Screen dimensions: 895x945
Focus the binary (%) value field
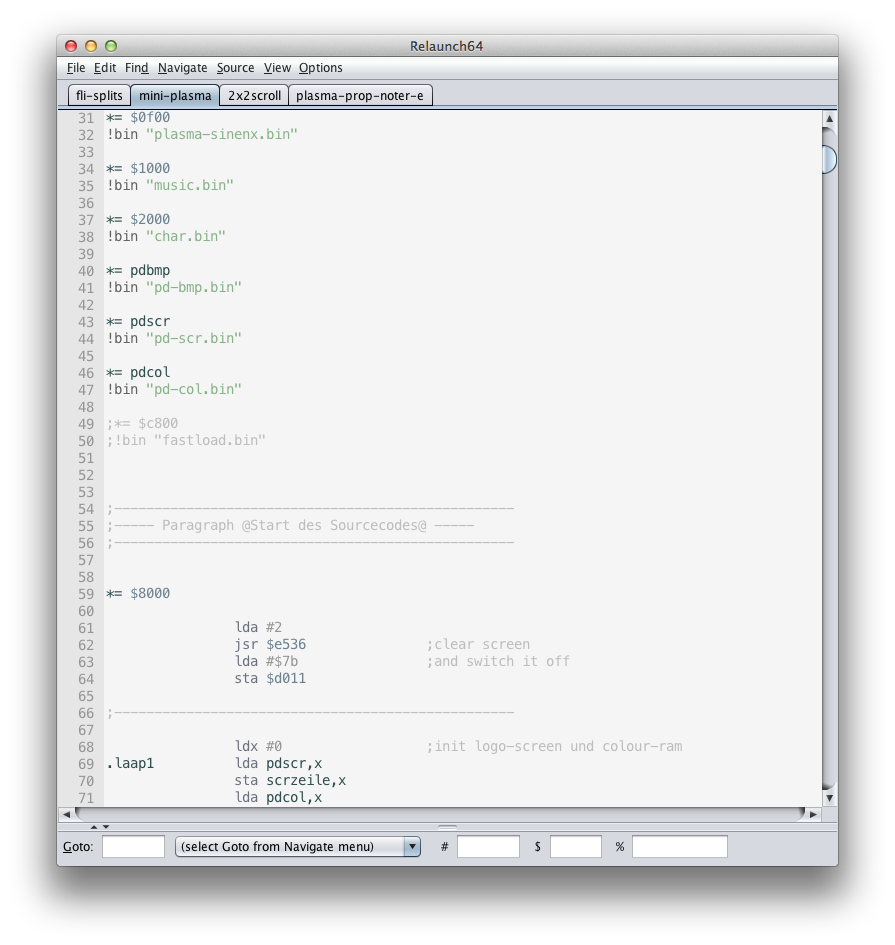[679, 847]
